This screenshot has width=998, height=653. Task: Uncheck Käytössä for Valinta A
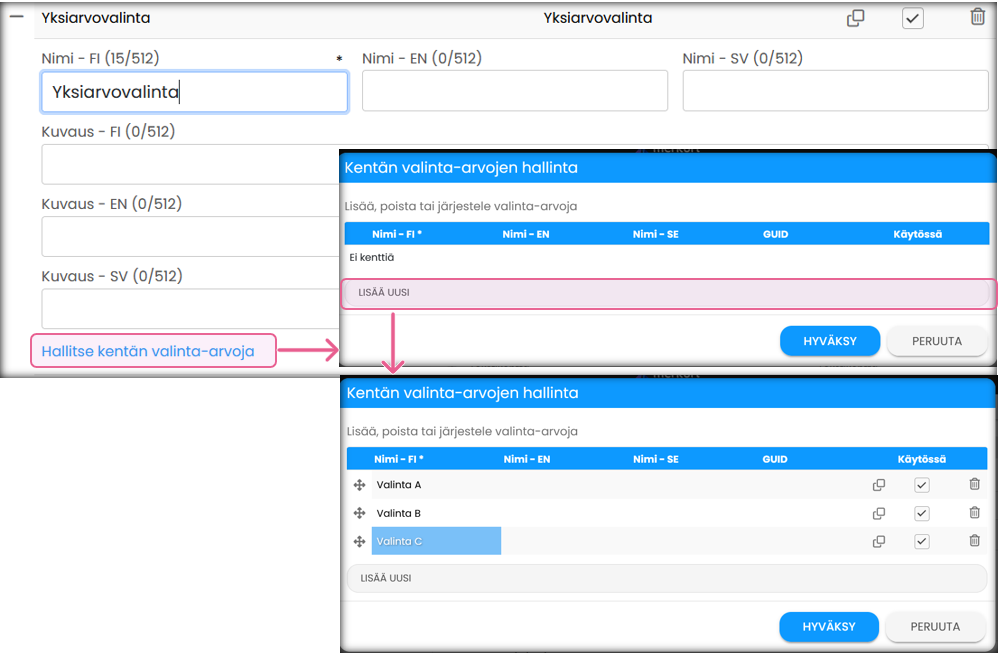tap(922, 485)
